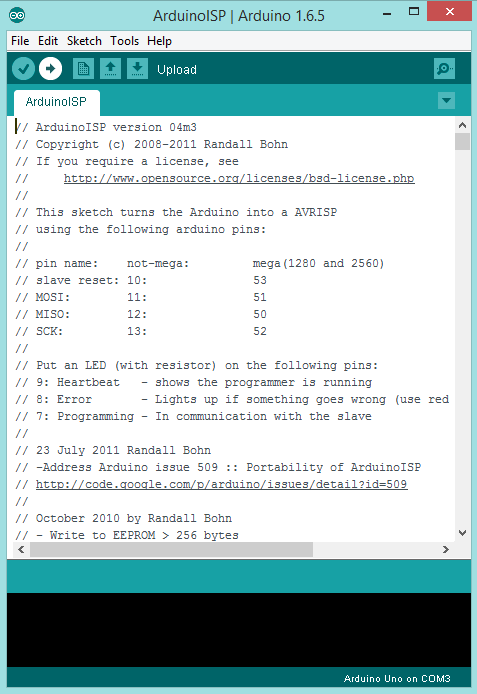Click the horizontal scrollbar thumb
This screenshot has height=694, width=477.
point(171,549)
